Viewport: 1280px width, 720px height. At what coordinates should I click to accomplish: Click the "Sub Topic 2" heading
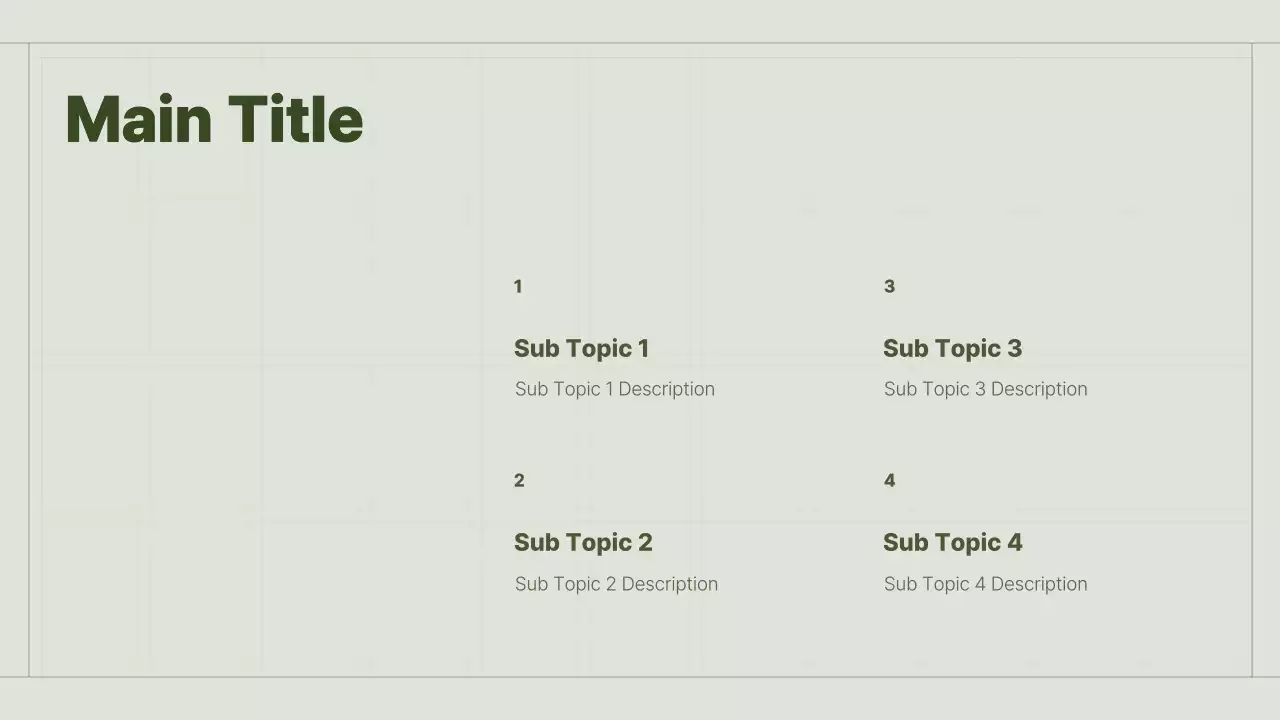click(583, 543)
